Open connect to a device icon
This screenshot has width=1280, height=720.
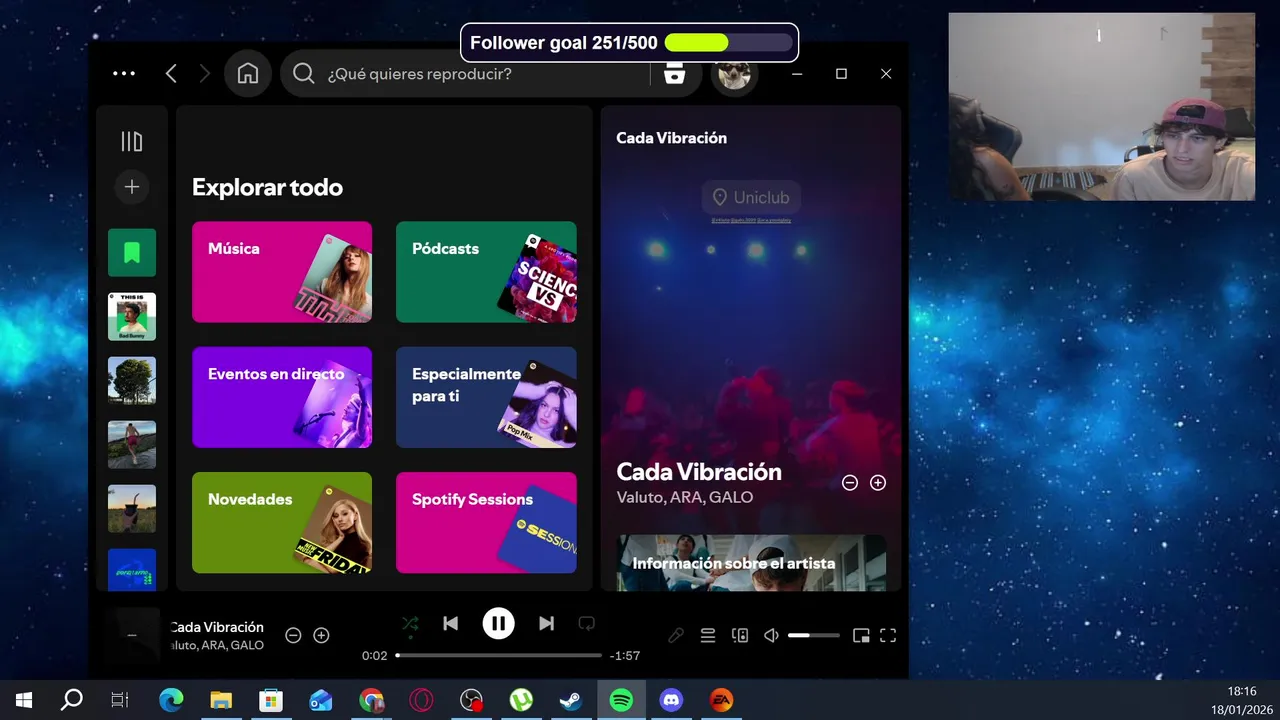740,635
